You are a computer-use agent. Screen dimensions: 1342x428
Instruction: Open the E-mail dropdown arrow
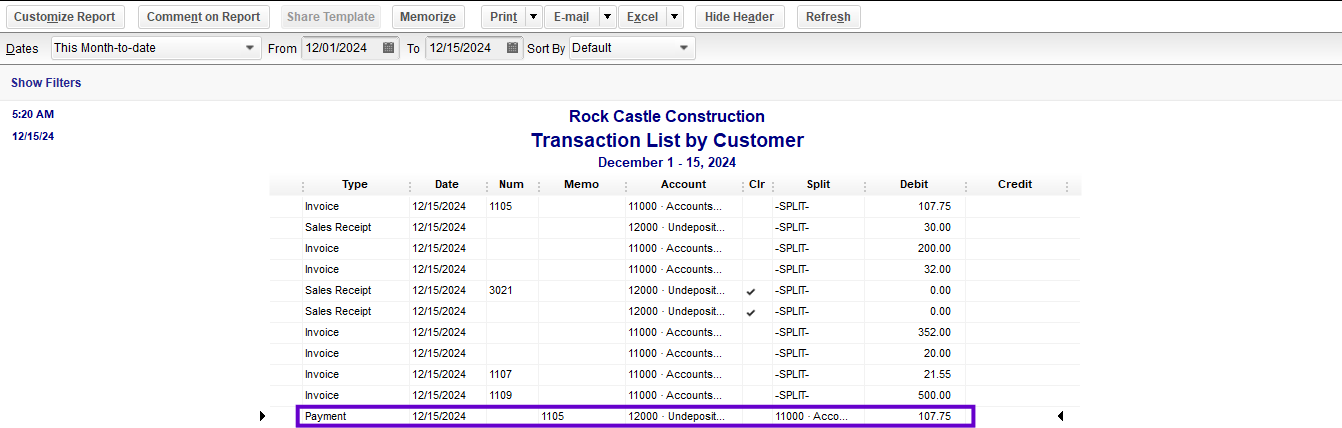click(607, 17)
